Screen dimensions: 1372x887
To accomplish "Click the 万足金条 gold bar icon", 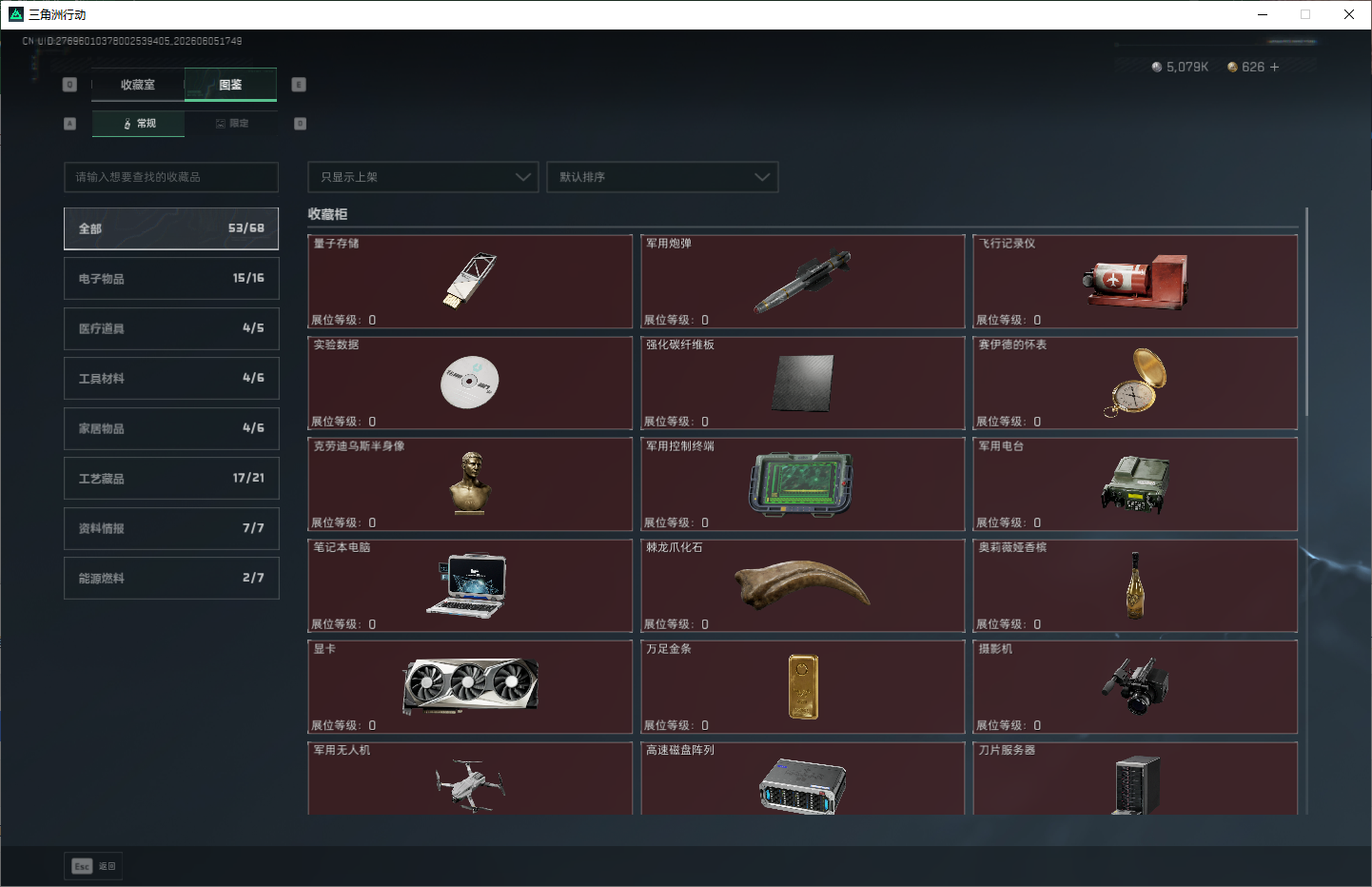I will point(803,686).
